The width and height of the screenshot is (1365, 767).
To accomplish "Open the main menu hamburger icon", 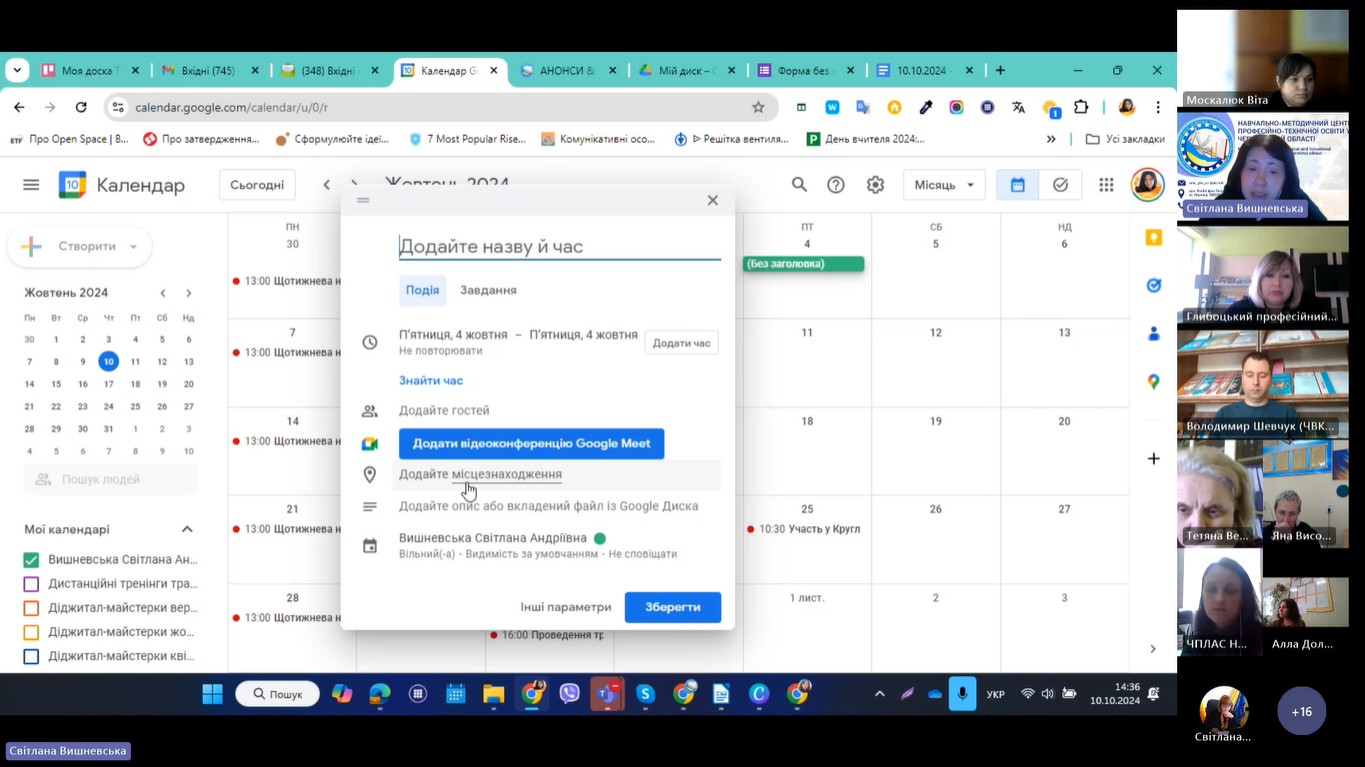I will [31, 185].
